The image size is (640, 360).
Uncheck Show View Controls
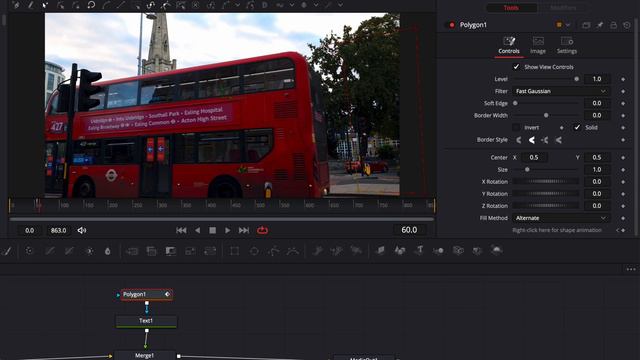pyautogui.click(x=516, y=67)
